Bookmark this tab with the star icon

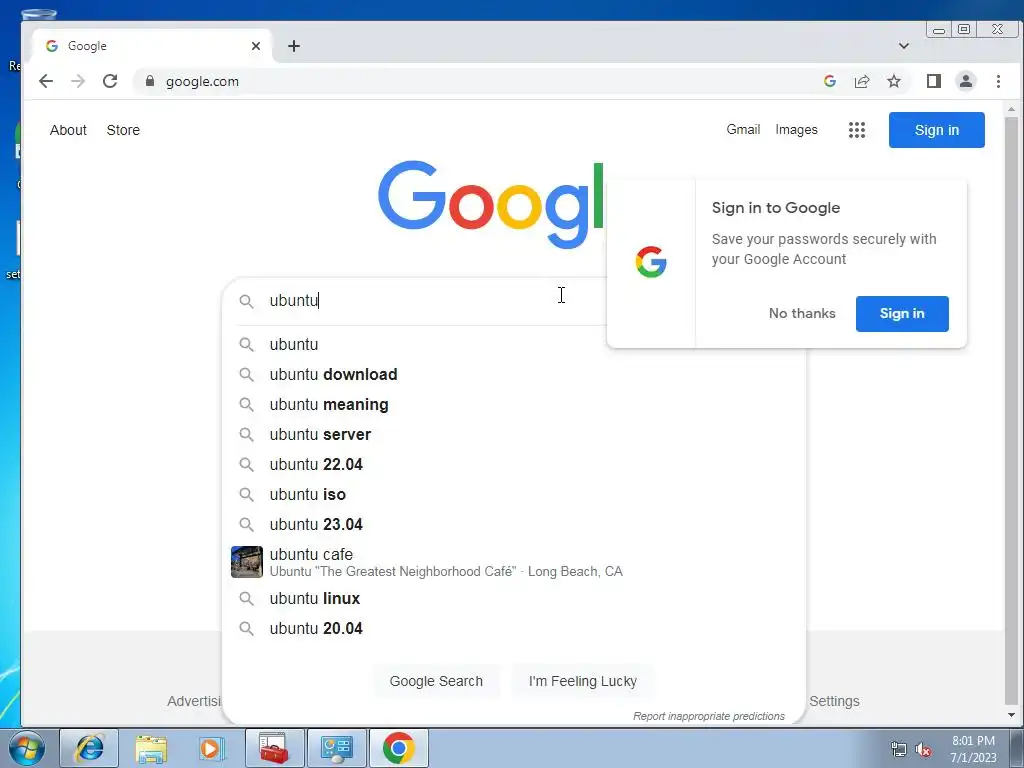tap(894, 81)
